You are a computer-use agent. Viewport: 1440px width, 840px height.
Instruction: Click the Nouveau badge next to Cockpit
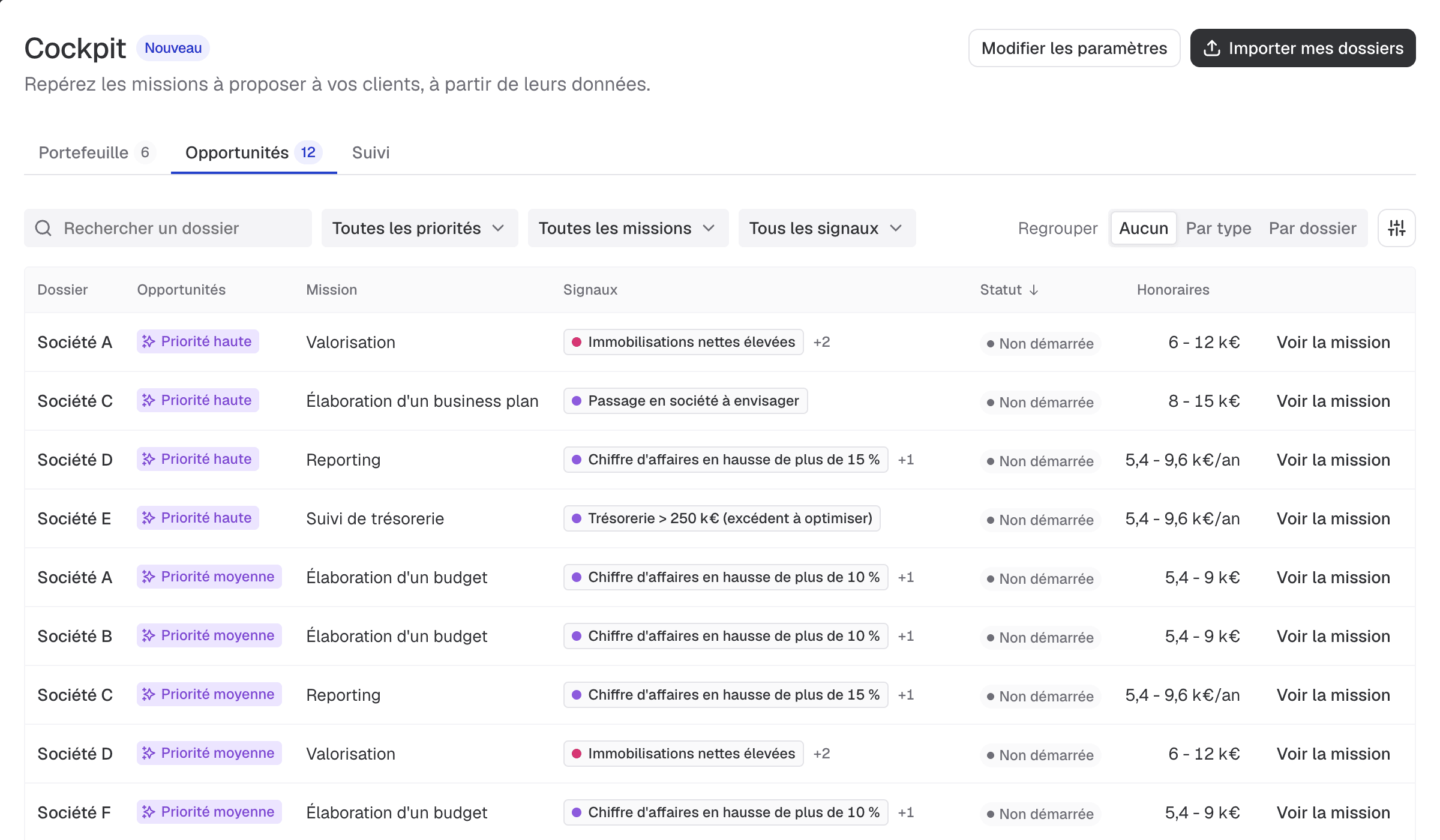coord(173,48)
